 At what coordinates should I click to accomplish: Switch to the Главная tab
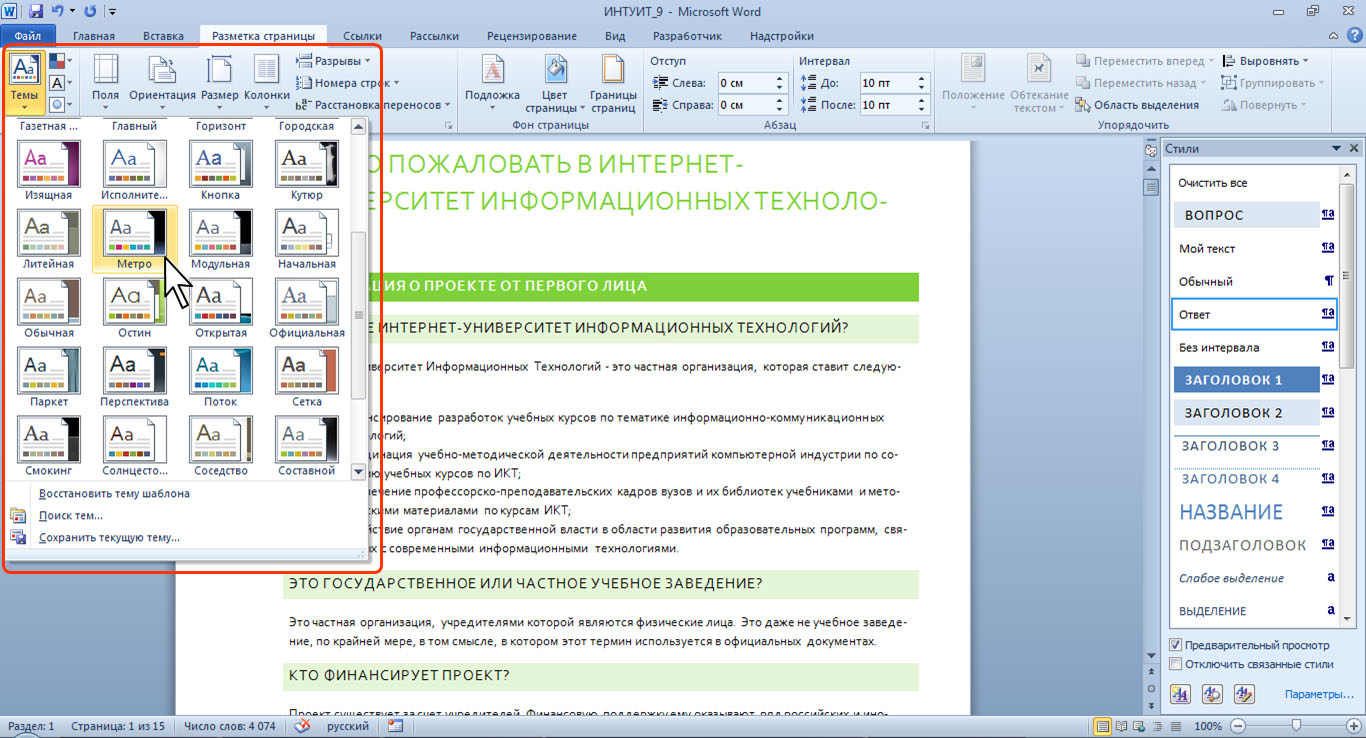pyautogui.click(x=94, y=36)
